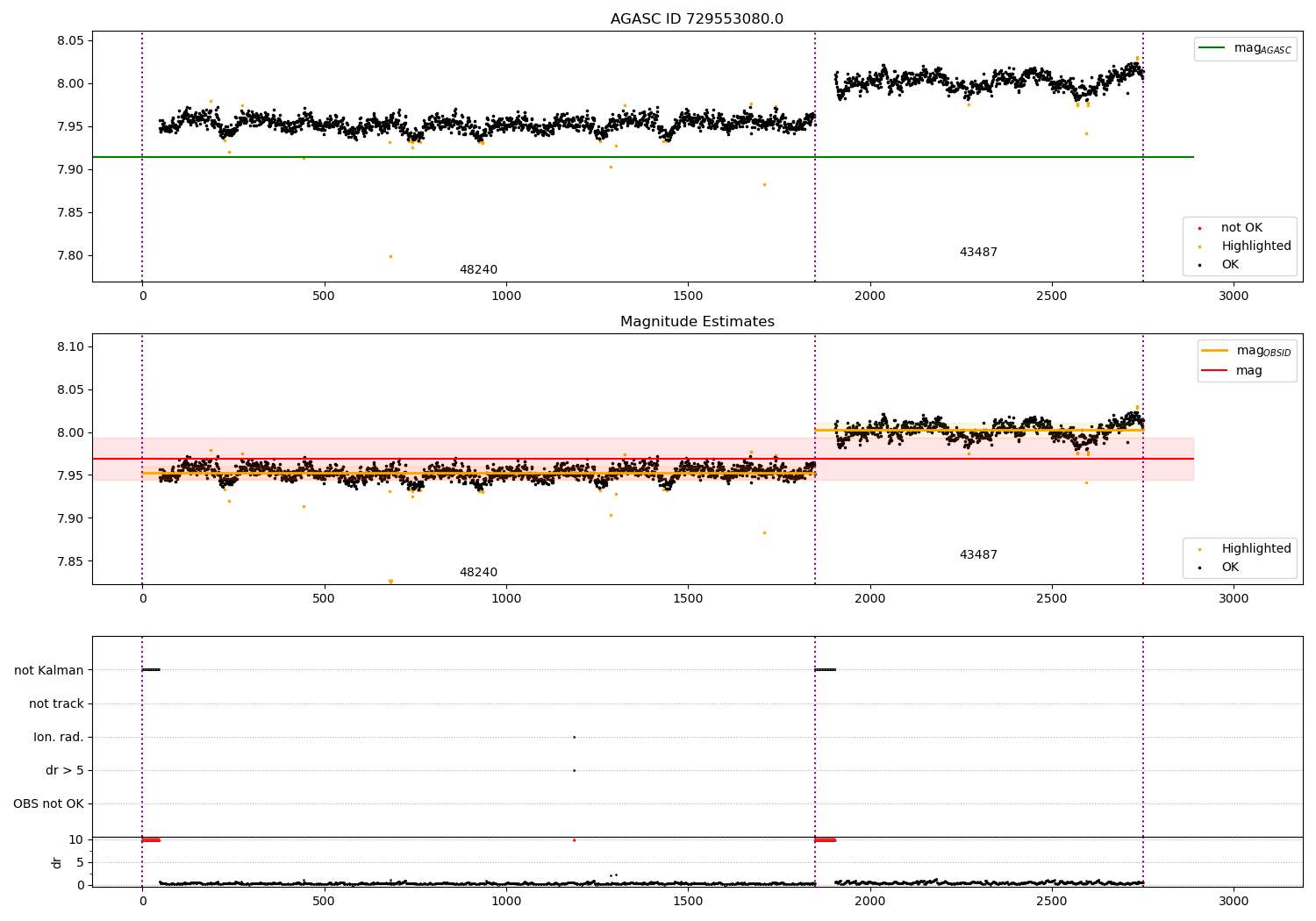
Task: Click the 3000 x-axis tick of bottom plot
Action: click(1234, 901)
